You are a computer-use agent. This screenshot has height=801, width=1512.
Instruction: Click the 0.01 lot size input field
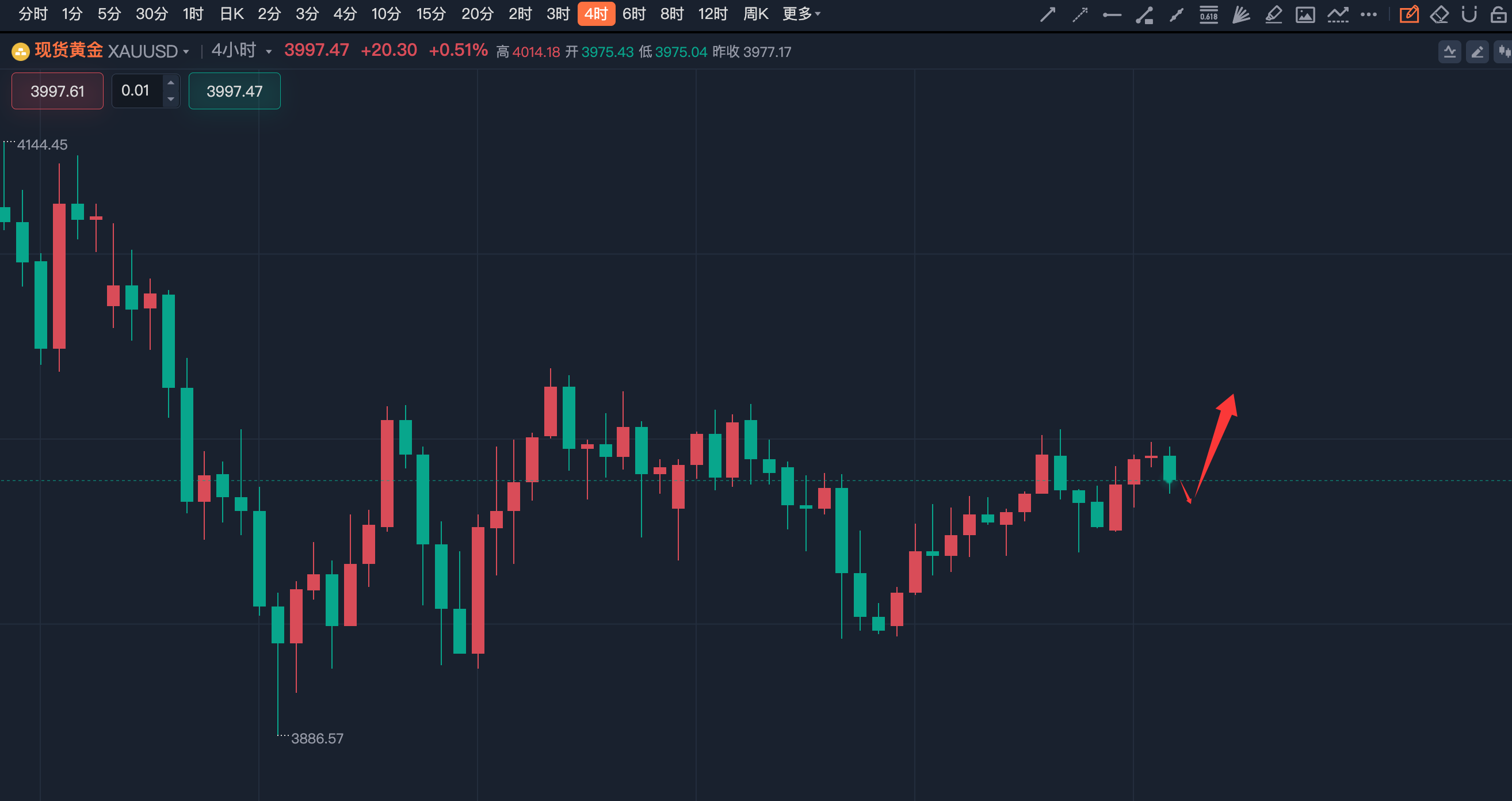click(x=136, y=91)
